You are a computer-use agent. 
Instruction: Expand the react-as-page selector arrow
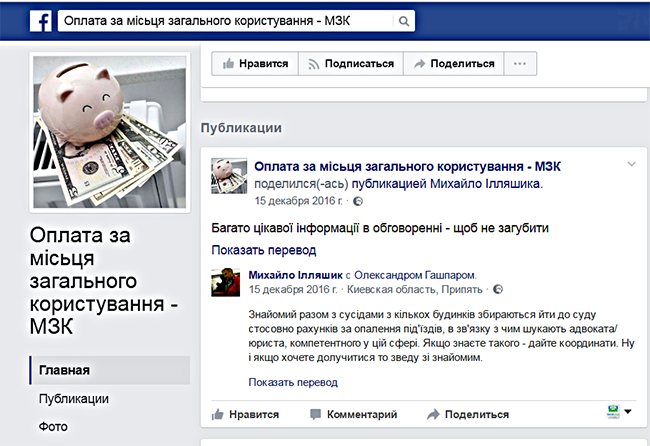coord(628,412)
